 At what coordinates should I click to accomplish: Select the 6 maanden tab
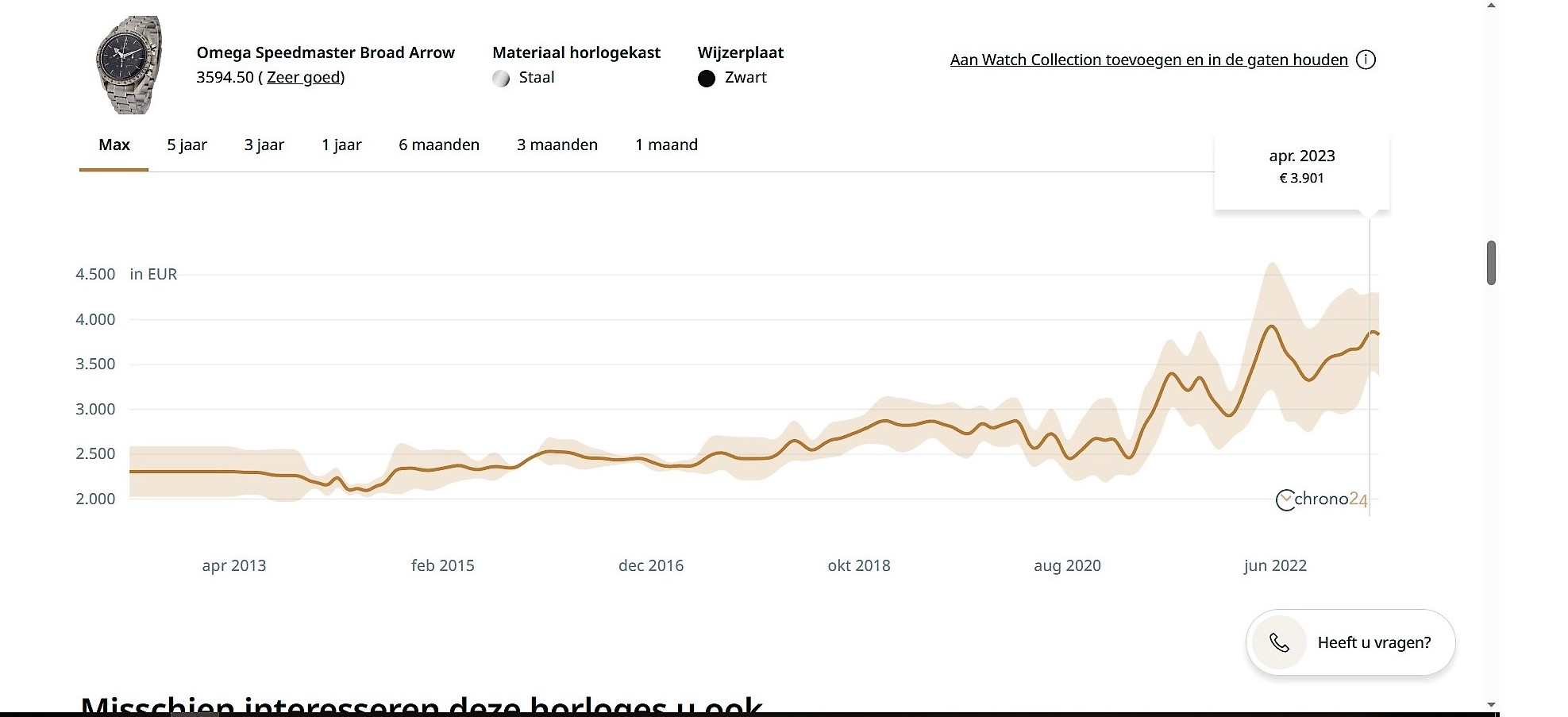point(439,145)
